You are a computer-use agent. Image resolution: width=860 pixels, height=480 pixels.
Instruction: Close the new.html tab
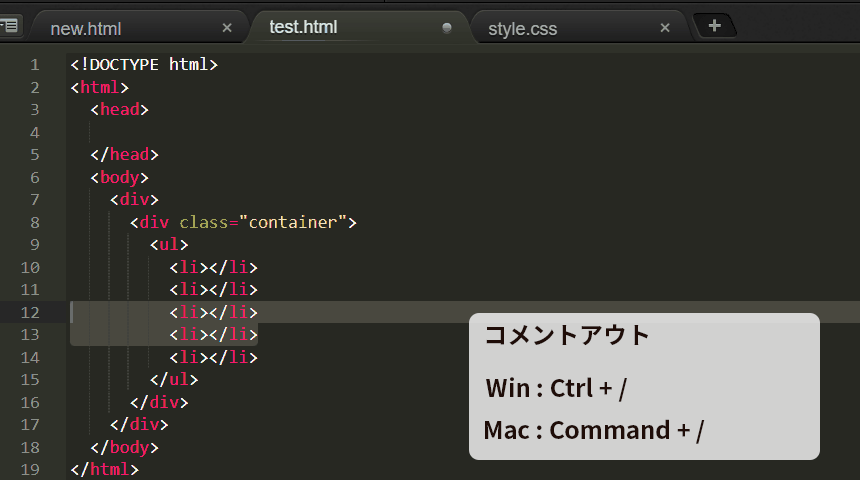(227, 28)
